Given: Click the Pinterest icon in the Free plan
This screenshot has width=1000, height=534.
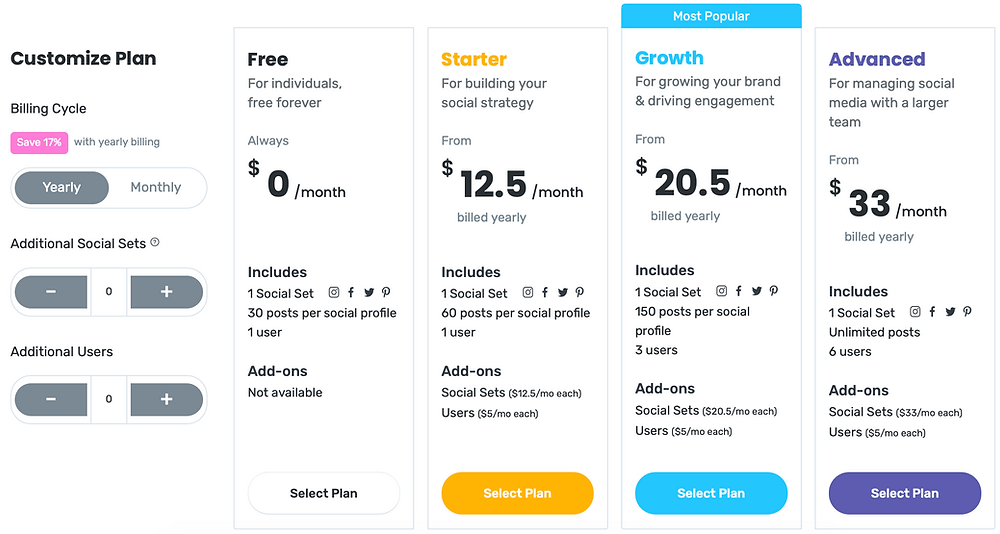Looking at the screenshot, I should (x=386, y=292).
